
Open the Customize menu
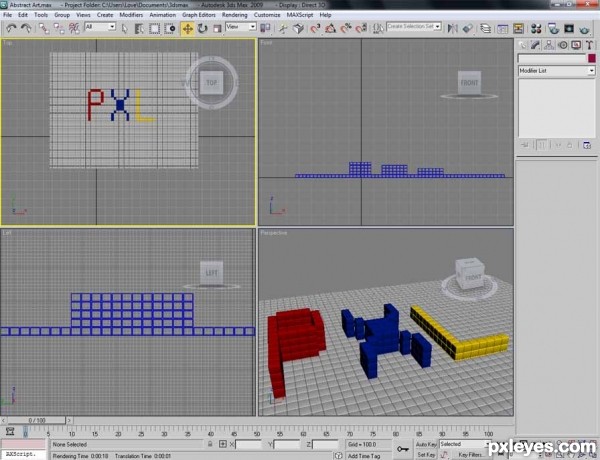pyautogui.click(x=267, y=15)
